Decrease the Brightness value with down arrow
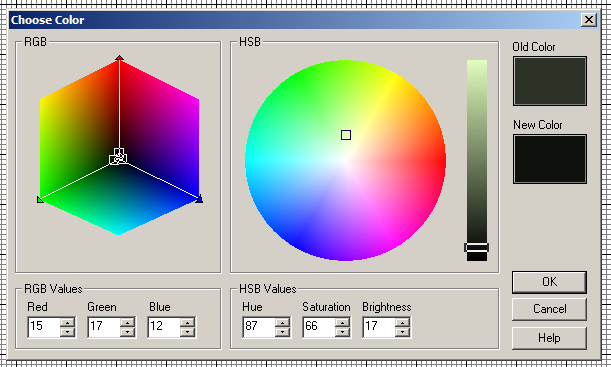 tap(403, 332)
